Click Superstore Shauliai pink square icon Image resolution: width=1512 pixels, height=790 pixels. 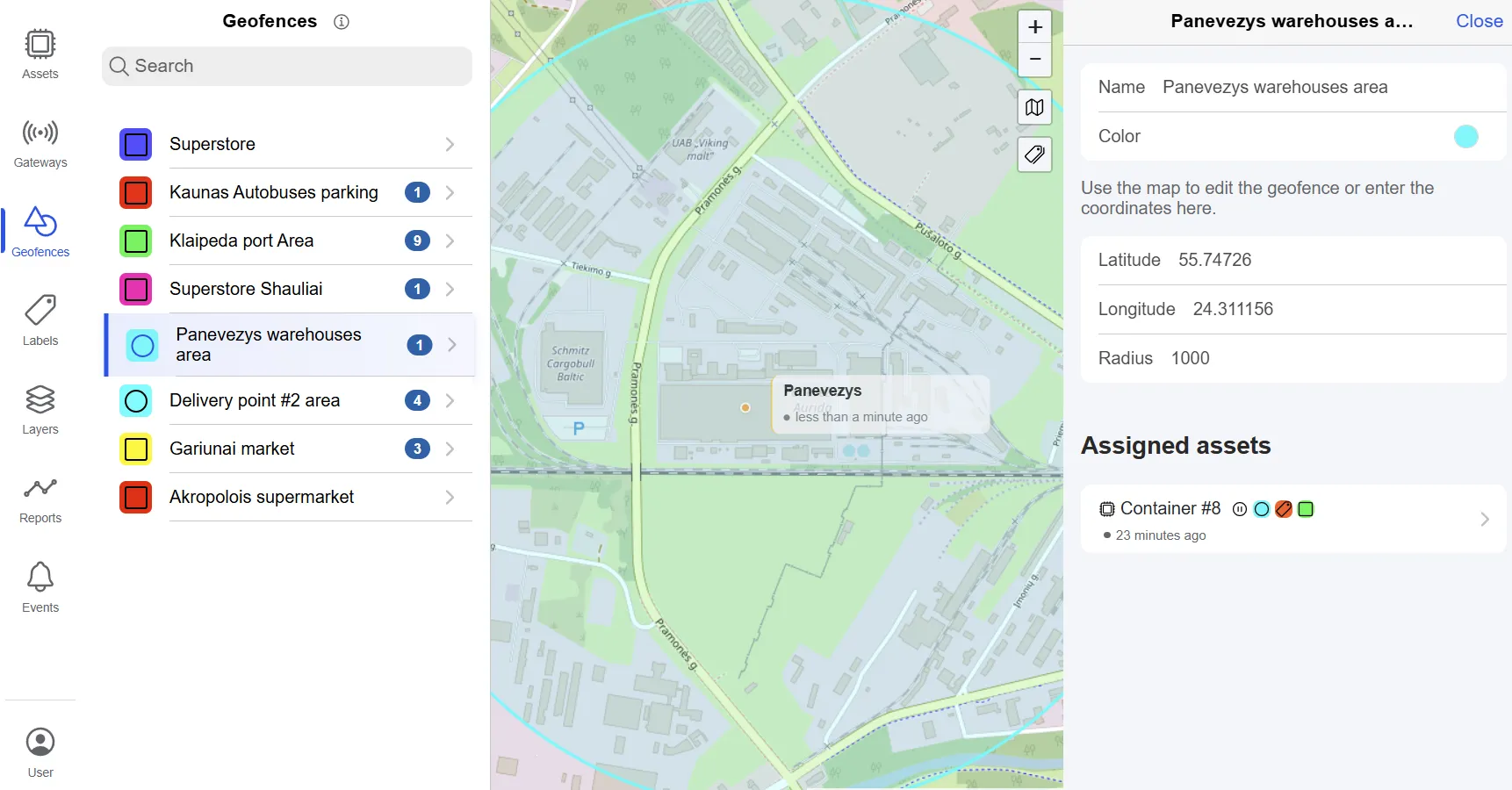coord(136,289)
